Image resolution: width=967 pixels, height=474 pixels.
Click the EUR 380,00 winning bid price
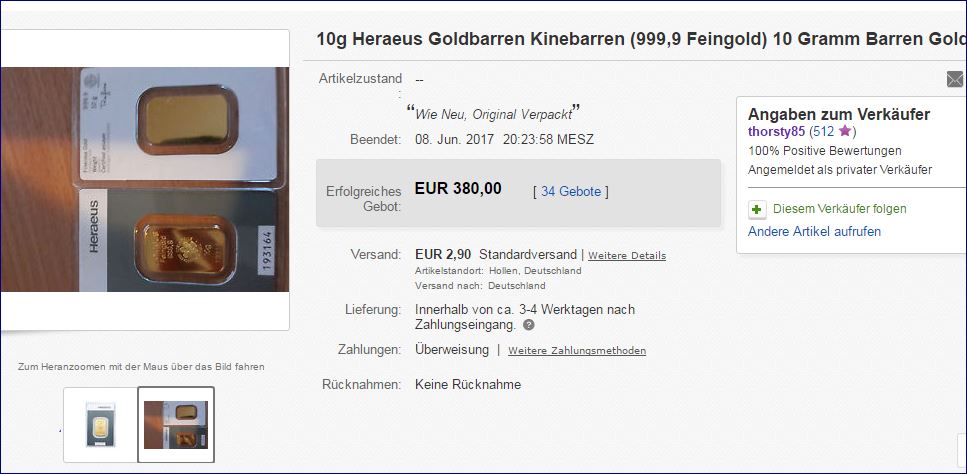coord(458,188)
